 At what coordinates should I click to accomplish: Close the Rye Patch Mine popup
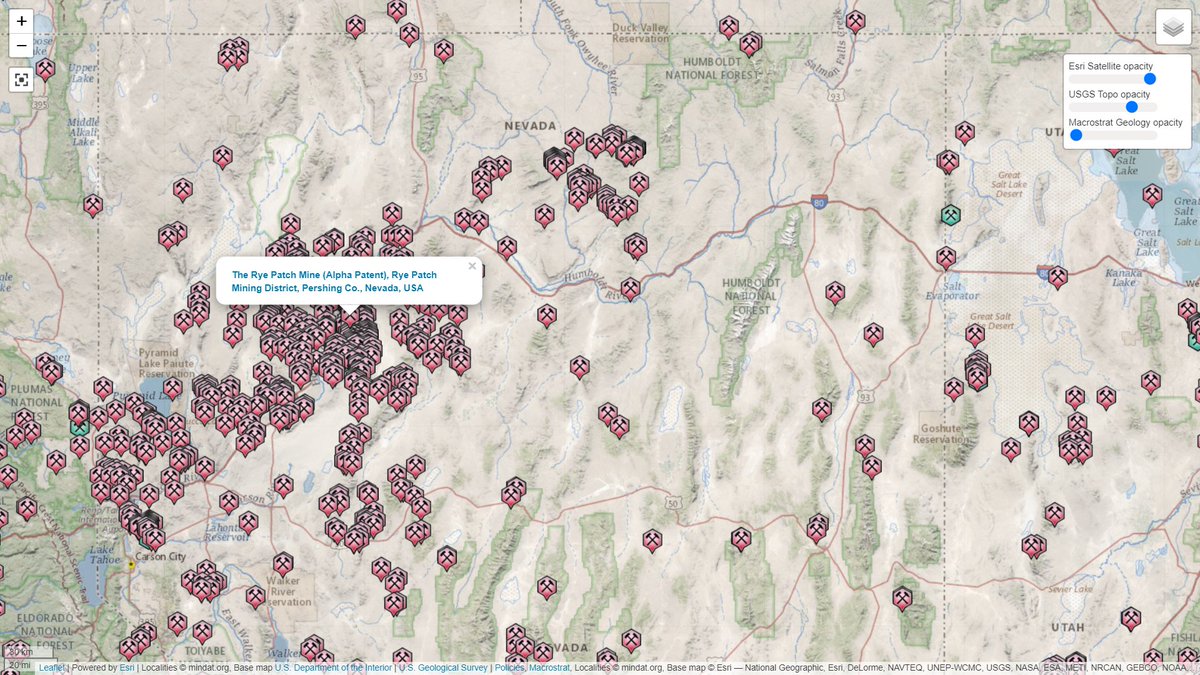tap(472, 266)
